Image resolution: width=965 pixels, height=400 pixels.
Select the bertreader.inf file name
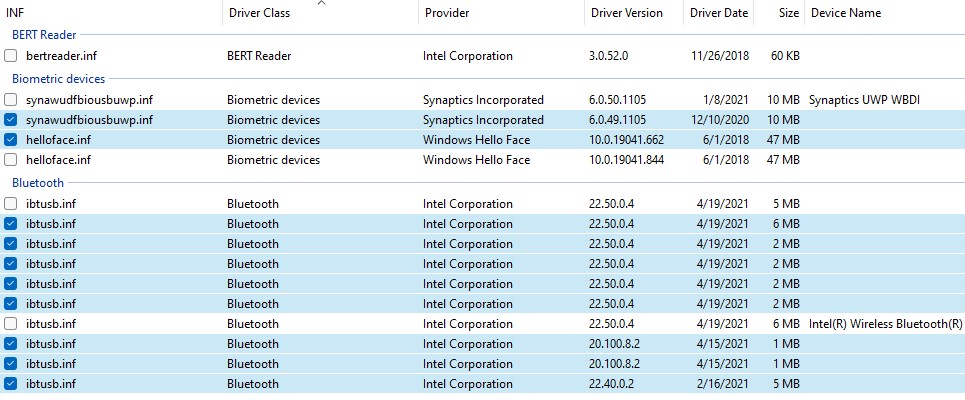coord(62,56)
